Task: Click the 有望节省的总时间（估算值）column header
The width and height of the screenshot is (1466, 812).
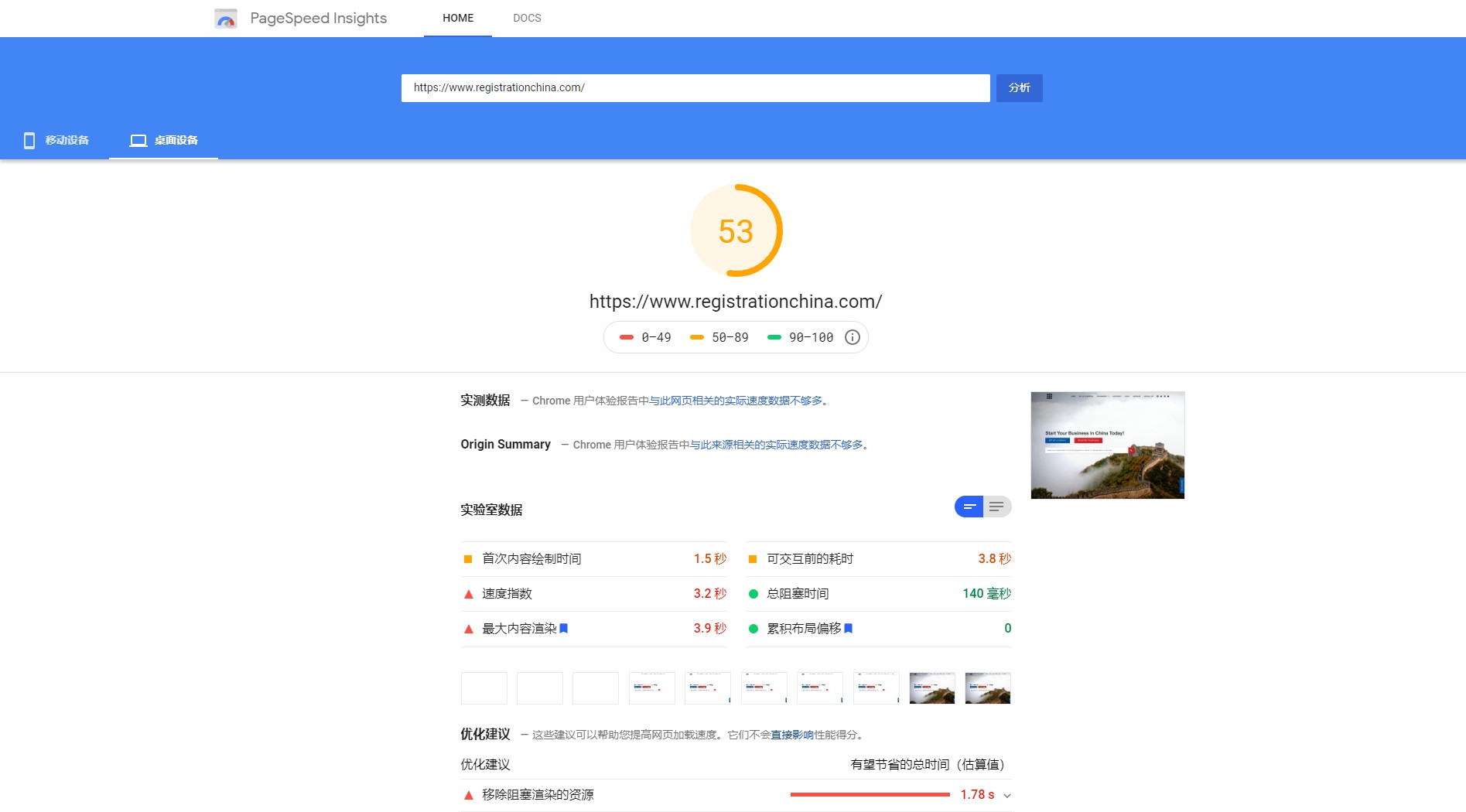Action: 931,765
